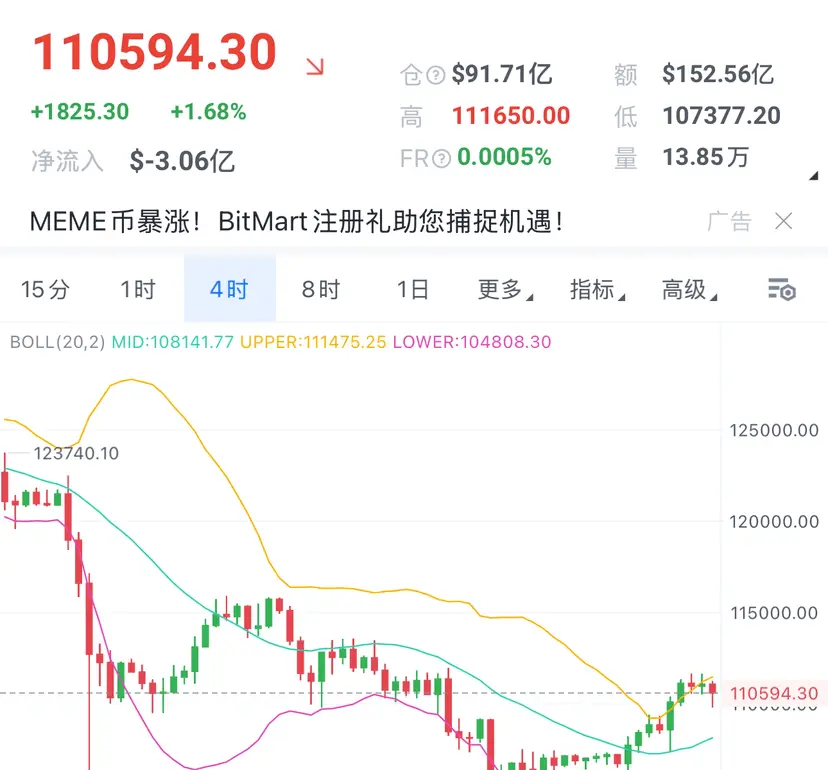Click the 120000.00 price axis label
Screen dimensions: 828x770
774,522
